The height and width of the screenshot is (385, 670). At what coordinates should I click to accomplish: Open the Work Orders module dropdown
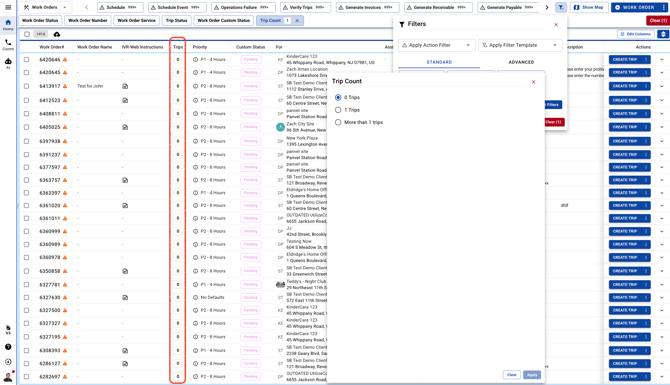pos(45,7)
